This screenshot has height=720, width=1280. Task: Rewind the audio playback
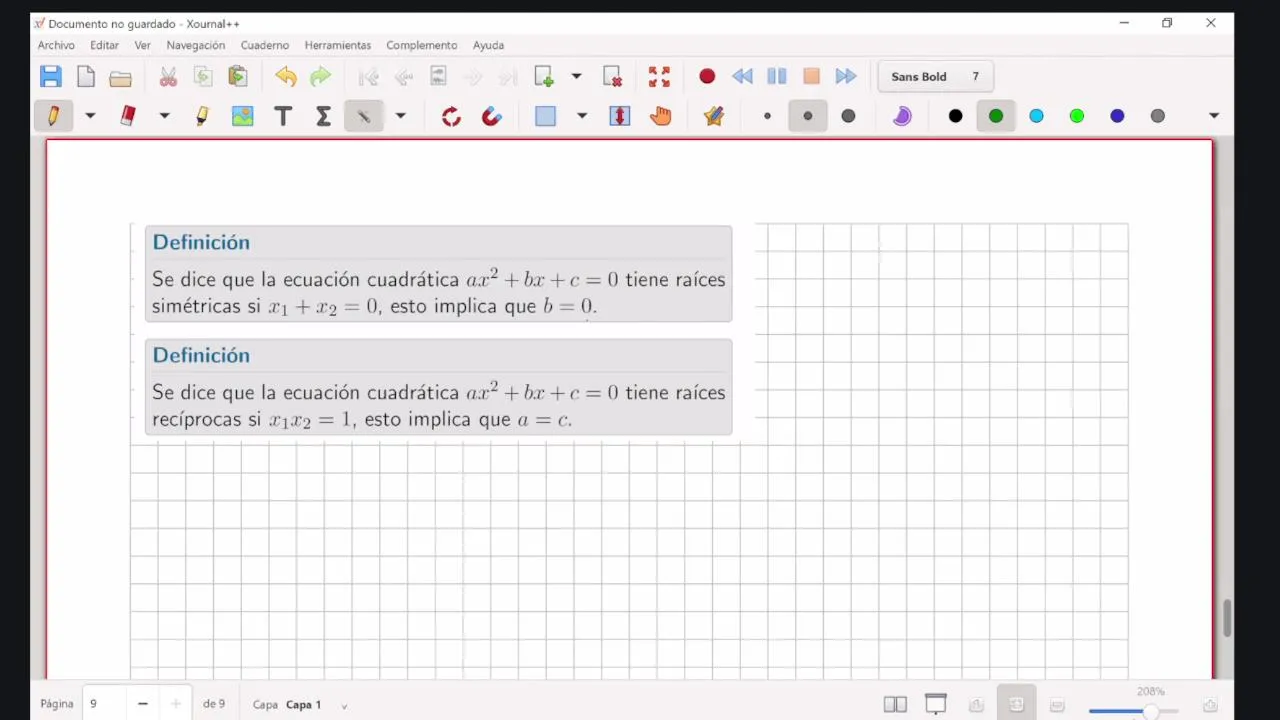(x=742, y=76)
